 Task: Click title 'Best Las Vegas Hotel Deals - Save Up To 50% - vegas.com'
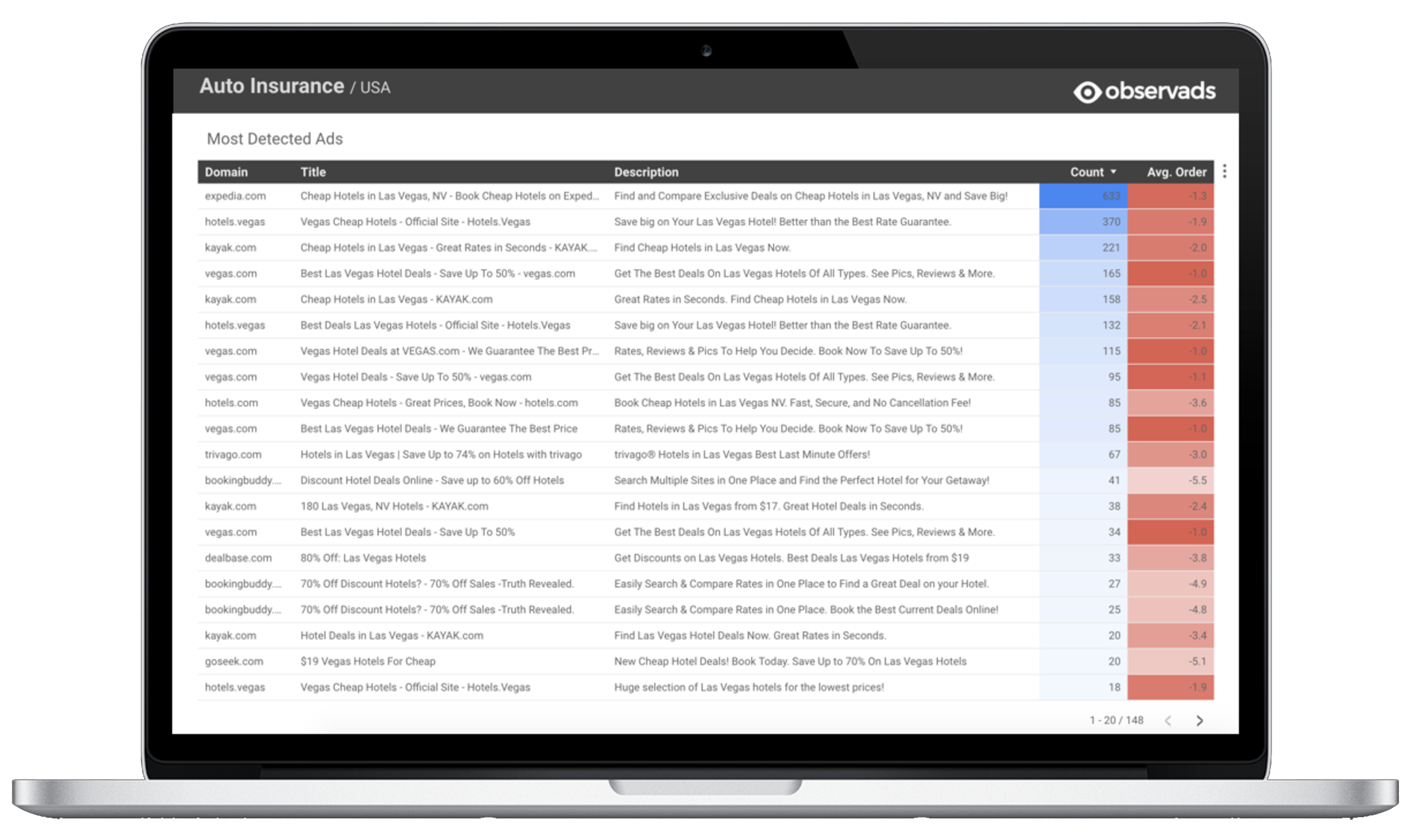[438, 273]
